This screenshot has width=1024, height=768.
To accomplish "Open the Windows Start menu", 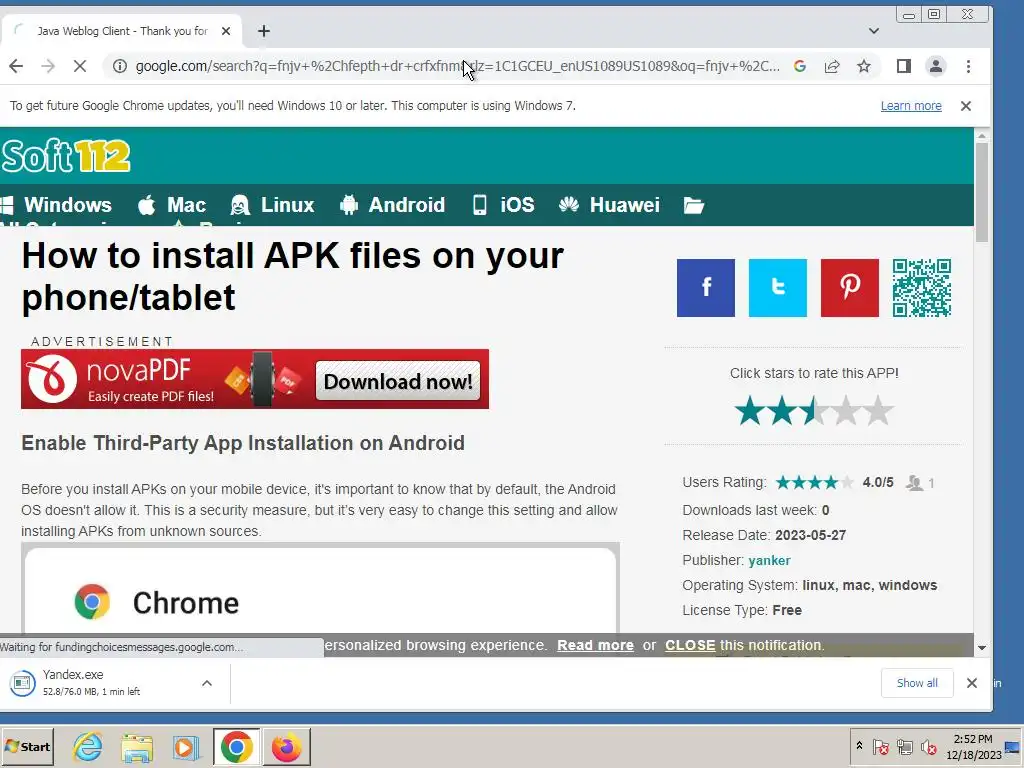I will pos(27,746).
